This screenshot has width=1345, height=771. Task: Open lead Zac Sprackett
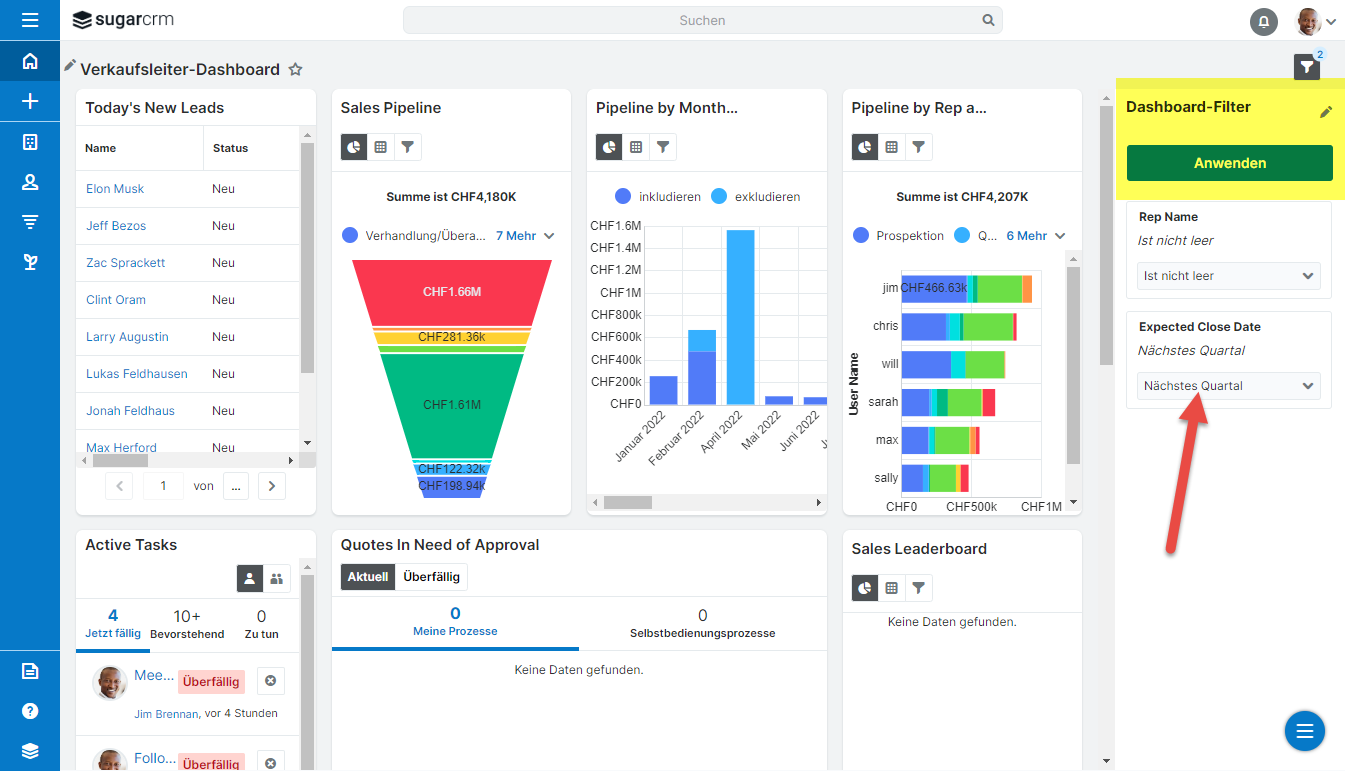(x=126, y=263)
